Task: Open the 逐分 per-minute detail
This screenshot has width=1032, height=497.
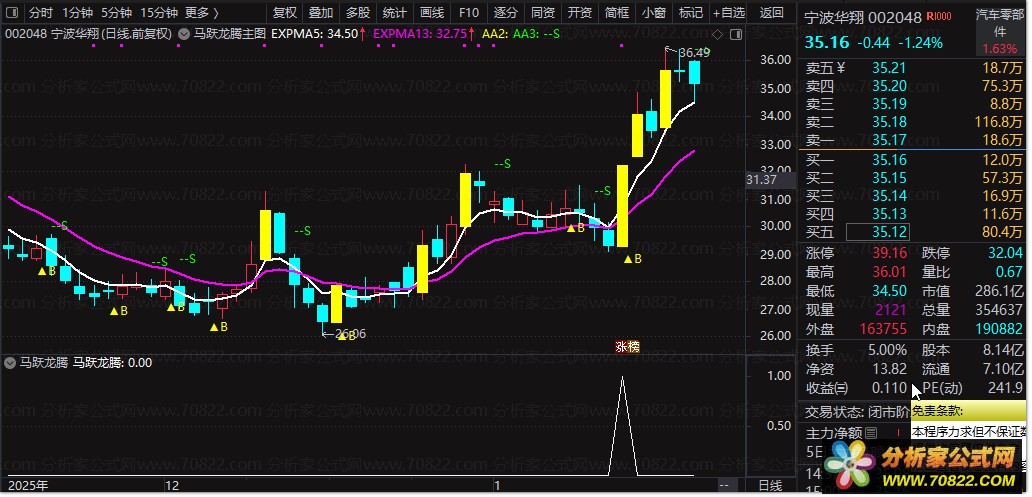Action: coord(505,13)
